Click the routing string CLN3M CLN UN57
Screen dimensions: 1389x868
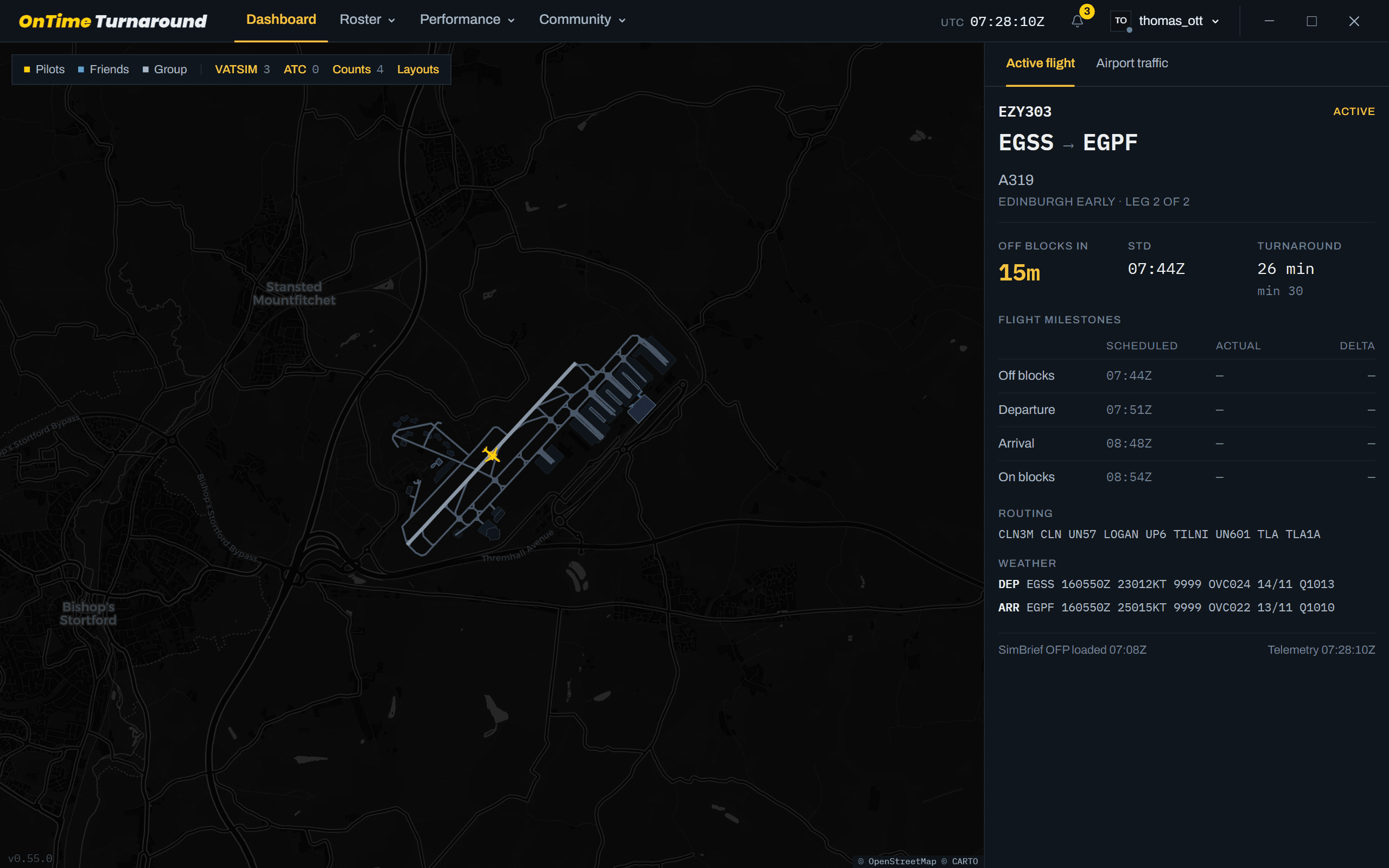[x=1159, y=534]
